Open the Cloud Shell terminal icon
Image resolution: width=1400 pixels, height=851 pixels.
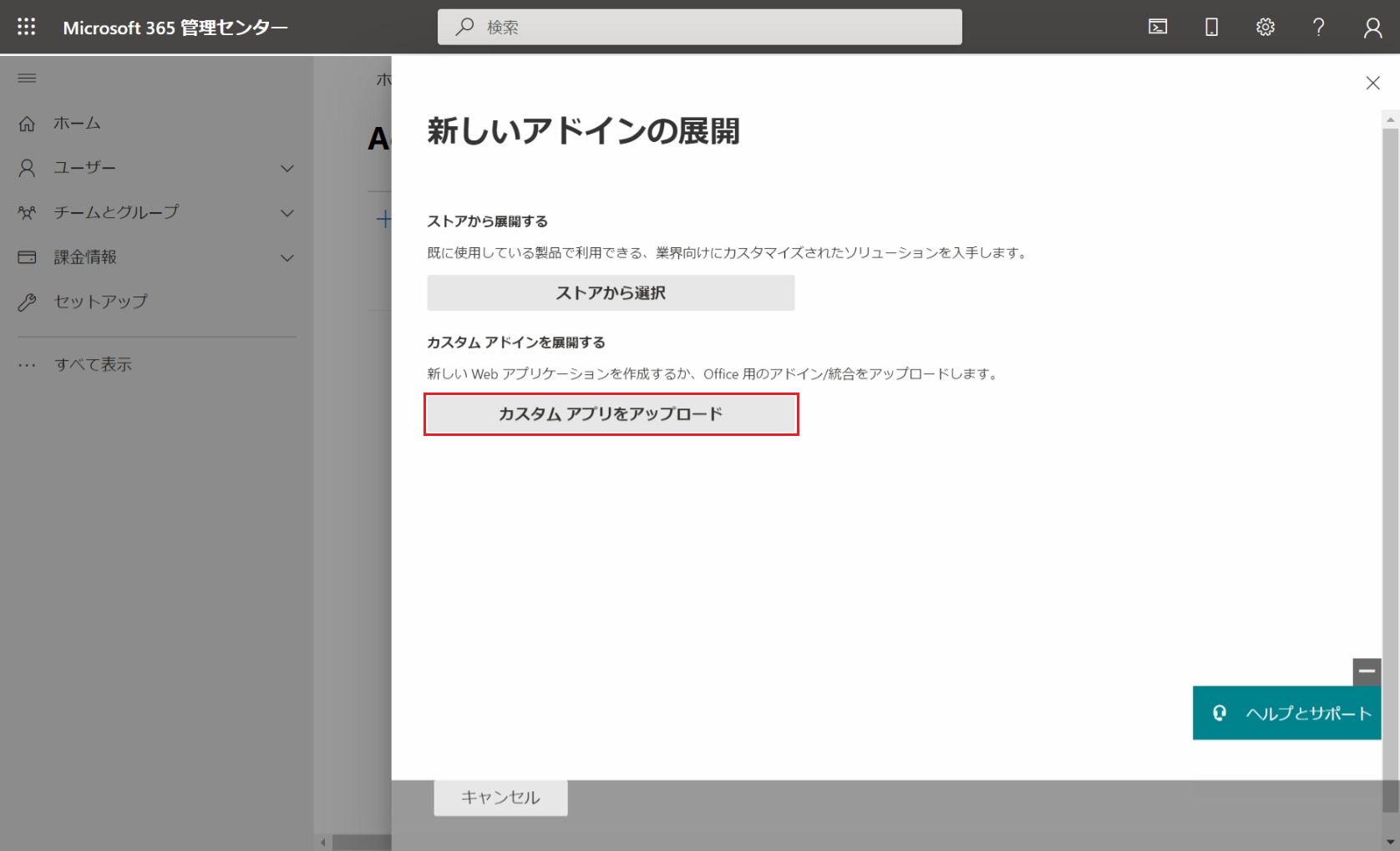point(1158,27)
